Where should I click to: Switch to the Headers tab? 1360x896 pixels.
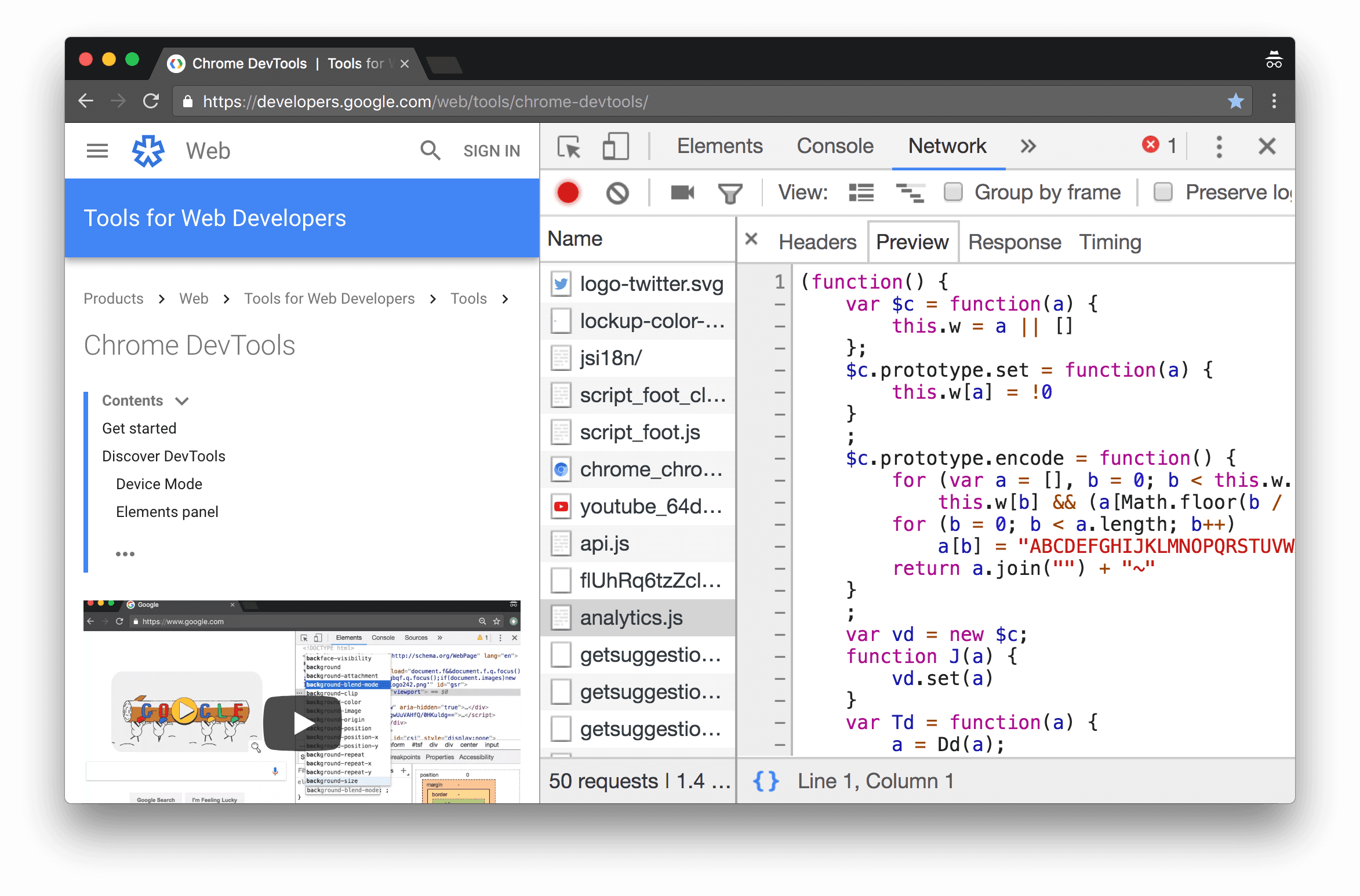pos(817,241)
